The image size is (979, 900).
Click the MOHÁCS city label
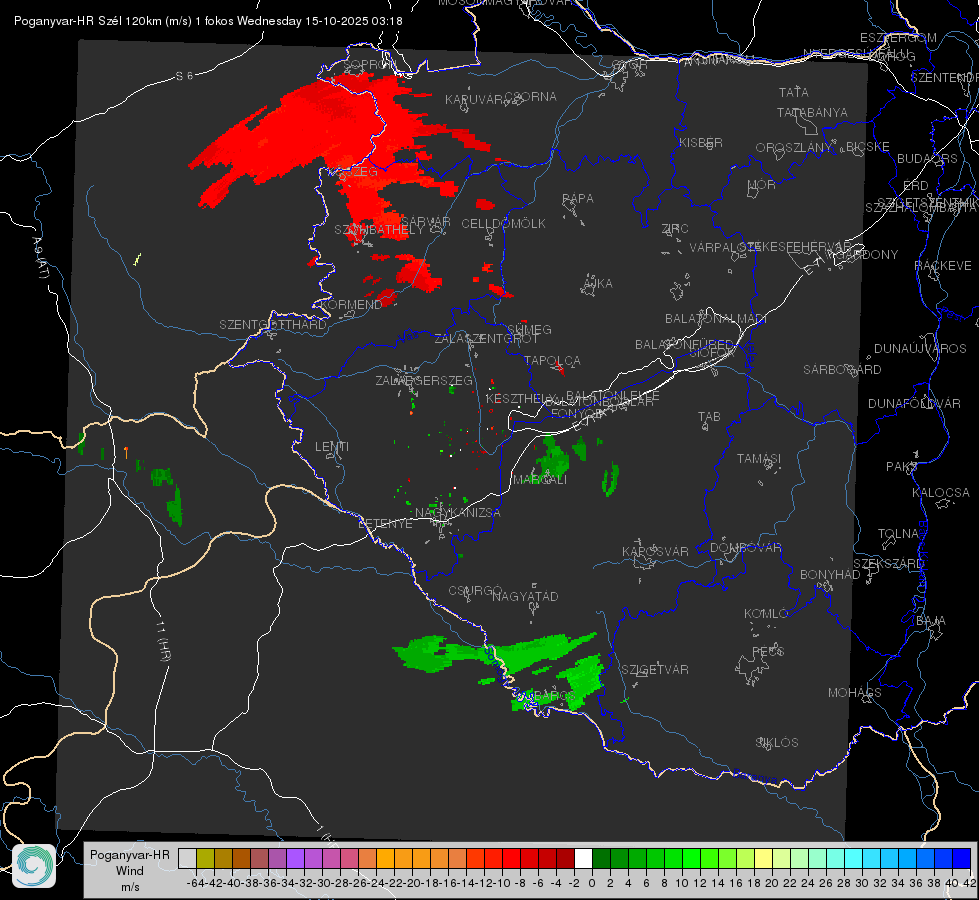(x=855, y=693)
